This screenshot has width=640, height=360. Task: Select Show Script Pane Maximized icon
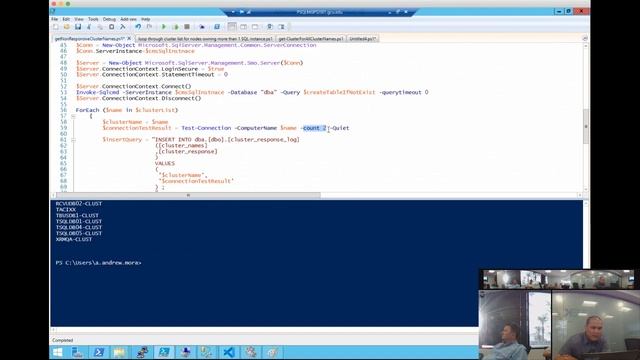(x=255, y=27)
